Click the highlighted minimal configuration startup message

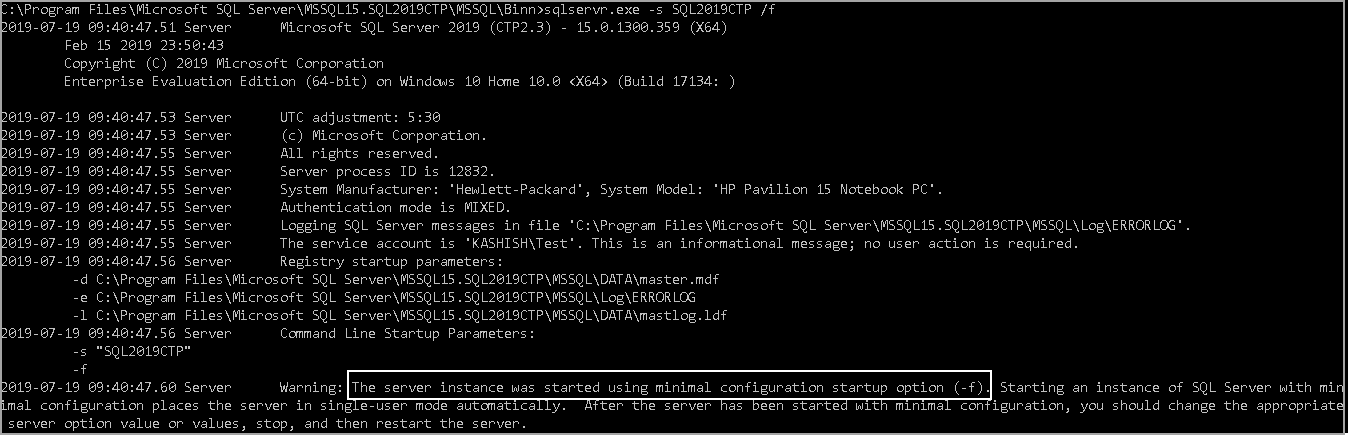pos(670,387)
